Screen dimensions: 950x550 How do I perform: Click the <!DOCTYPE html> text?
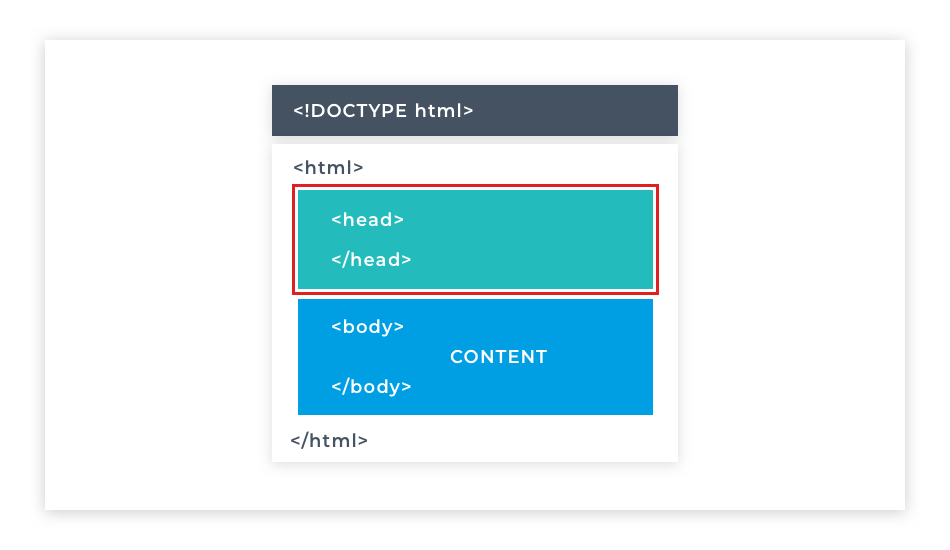[383, 111]
